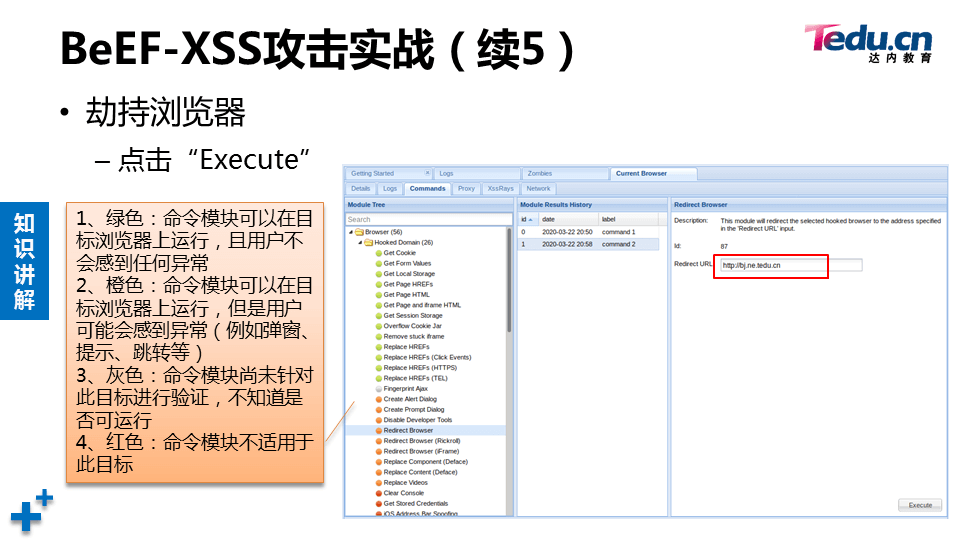This screenshot has width=960, height=540.
Task: Open the XssRays sub-tab
Action: coord(500,189)
